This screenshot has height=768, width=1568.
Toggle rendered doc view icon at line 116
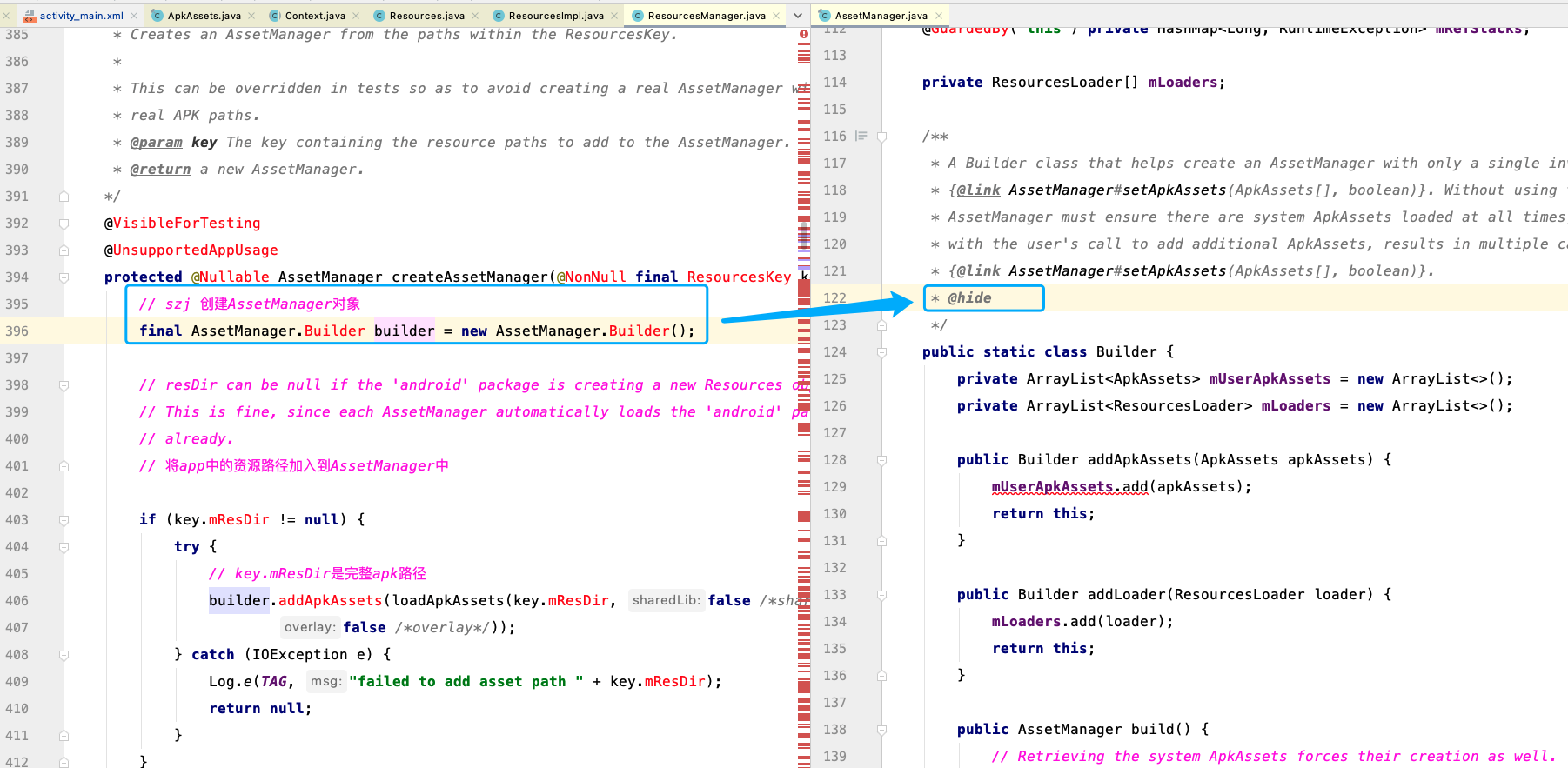pyautogui.click(x=861, y=136)
